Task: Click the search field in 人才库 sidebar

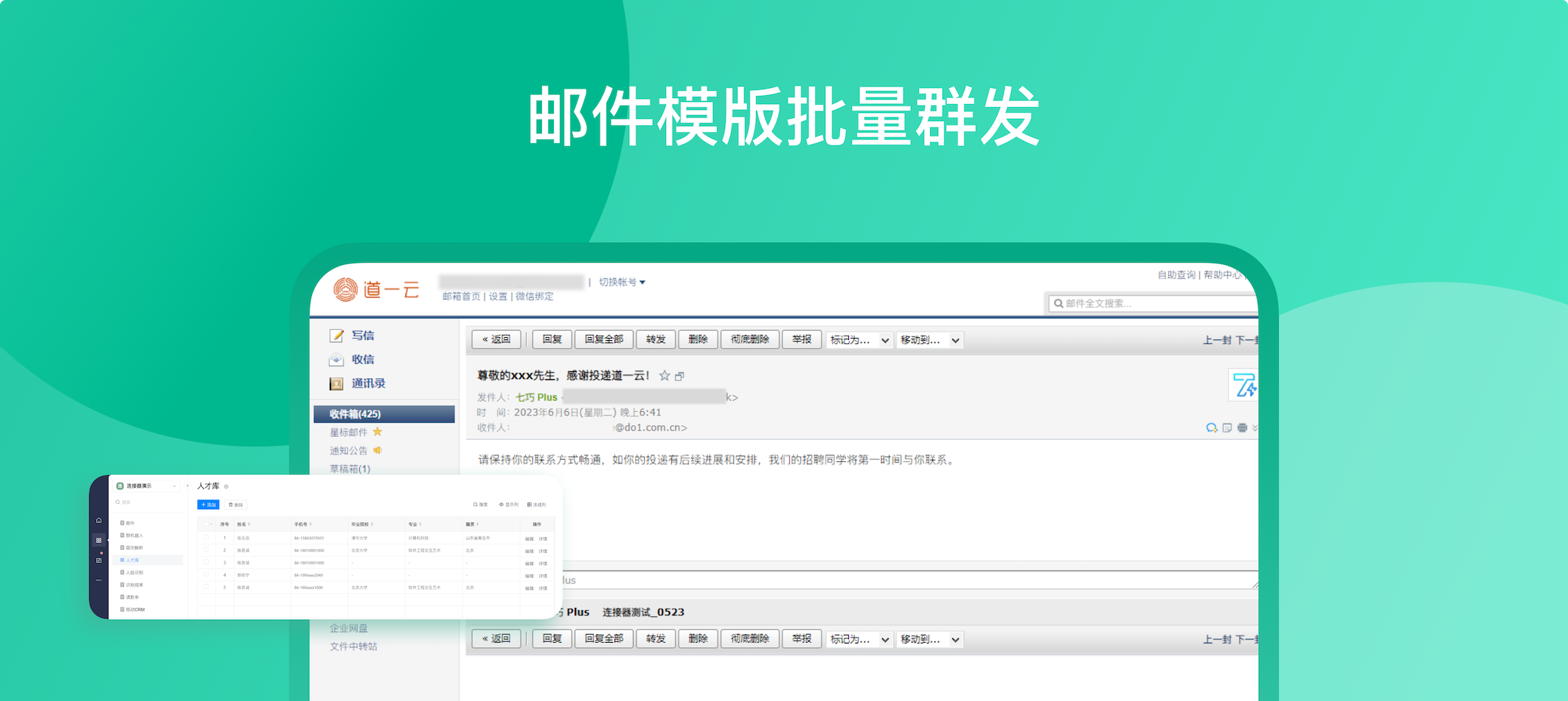Action: (147, 503)
